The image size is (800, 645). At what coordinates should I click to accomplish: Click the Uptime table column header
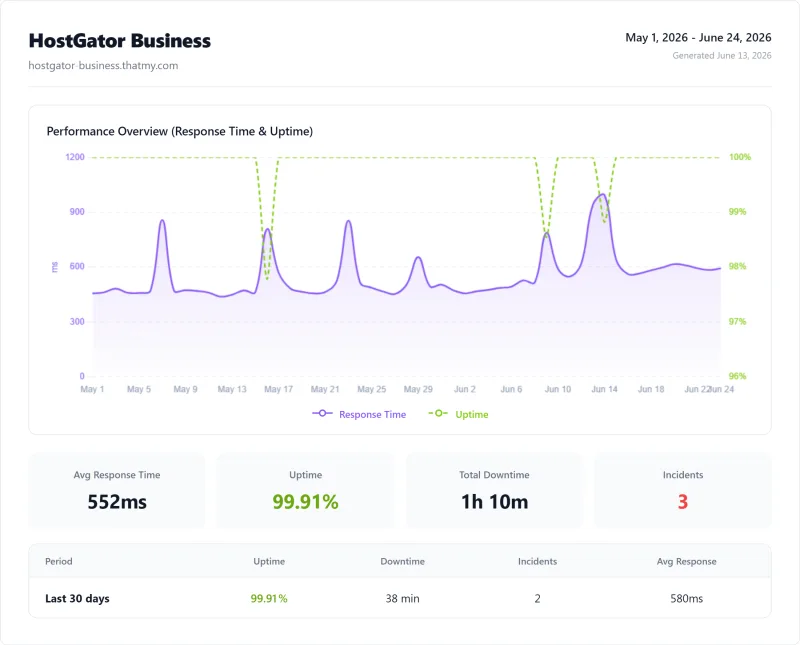pyautogui.click(x=269, y=561)
